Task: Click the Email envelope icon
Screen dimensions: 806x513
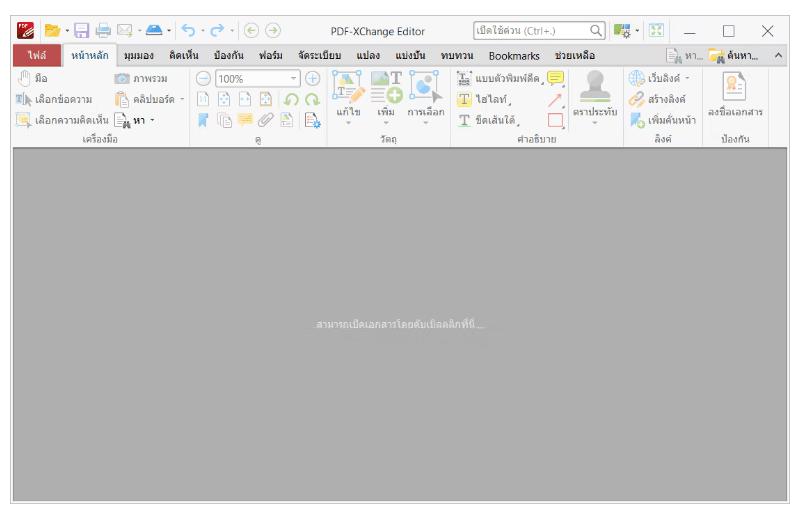Action: (x=125, y=31)
